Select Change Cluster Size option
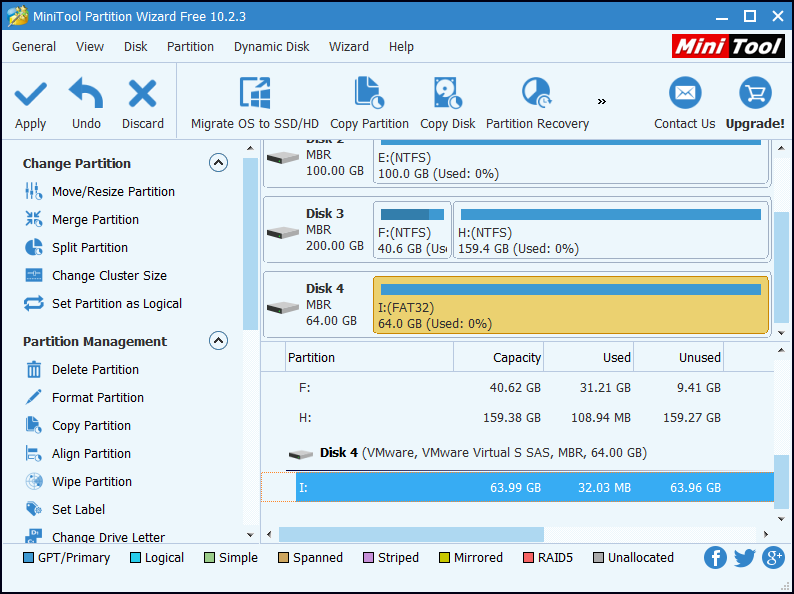This screenshot has height=594, width=794. (x=96, y=275)
